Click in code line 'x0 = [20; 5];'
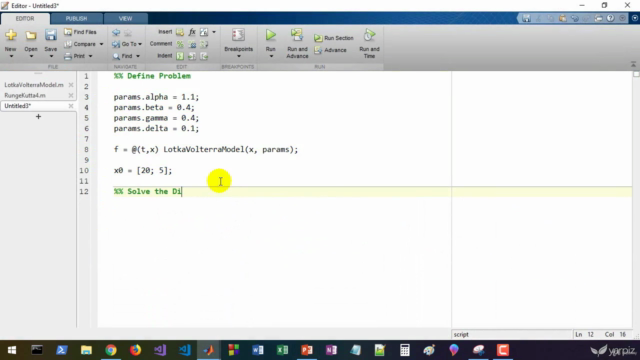 [143, 170]
